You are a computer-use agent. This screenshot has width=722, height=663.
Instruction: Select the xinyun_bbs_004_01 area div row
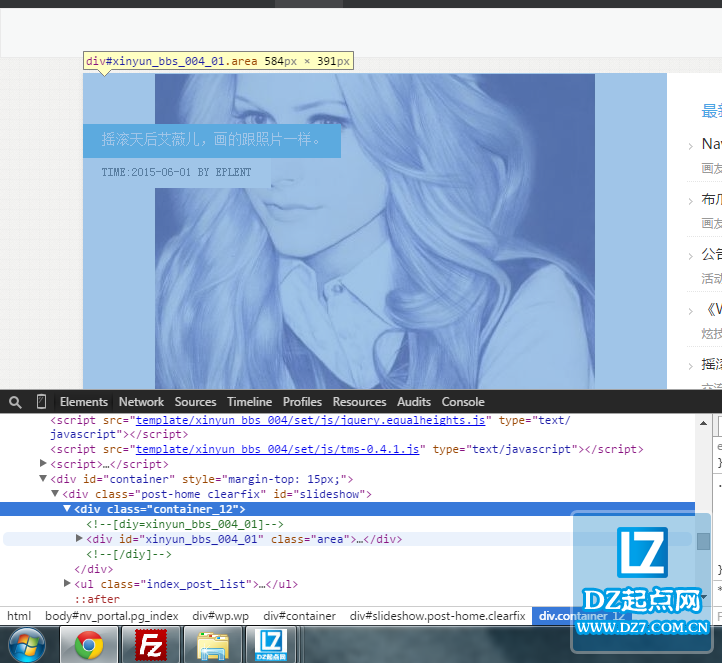(x=347, y=539)
